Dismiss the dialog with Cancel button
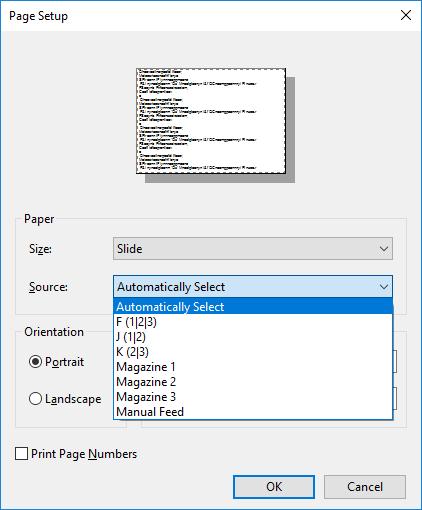 click(365, 487)
